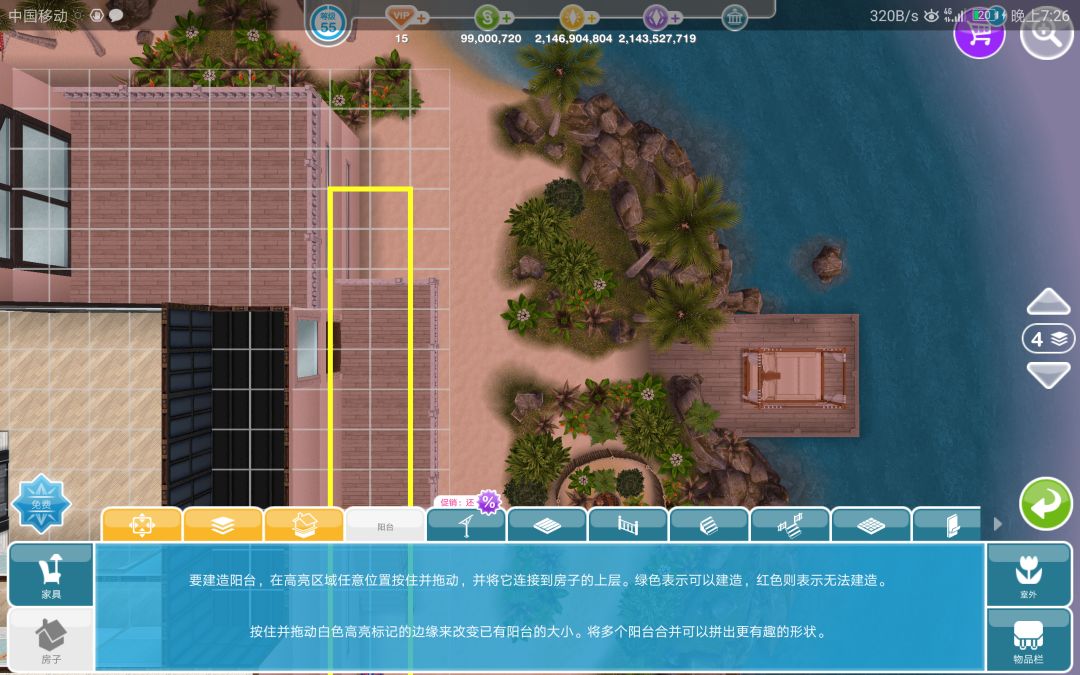1080x675 pixels.
Task: Open the 室外 outdoor category
Action: (1028, 574)
